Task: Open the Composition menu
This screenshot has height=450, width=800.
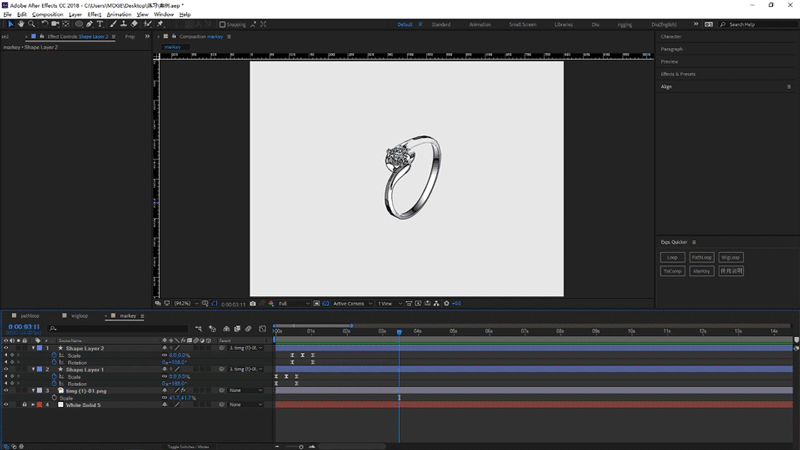Action: click(x=47, y=14)
